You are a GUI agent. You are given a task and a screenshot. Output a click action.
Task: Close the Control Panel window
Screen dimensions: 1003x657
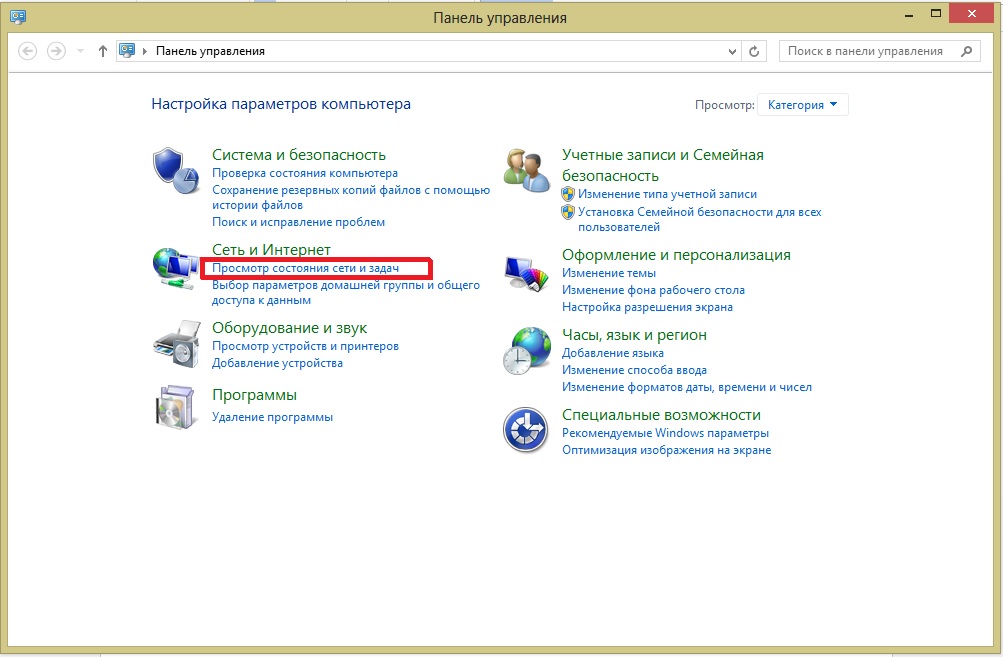(972, 14)
